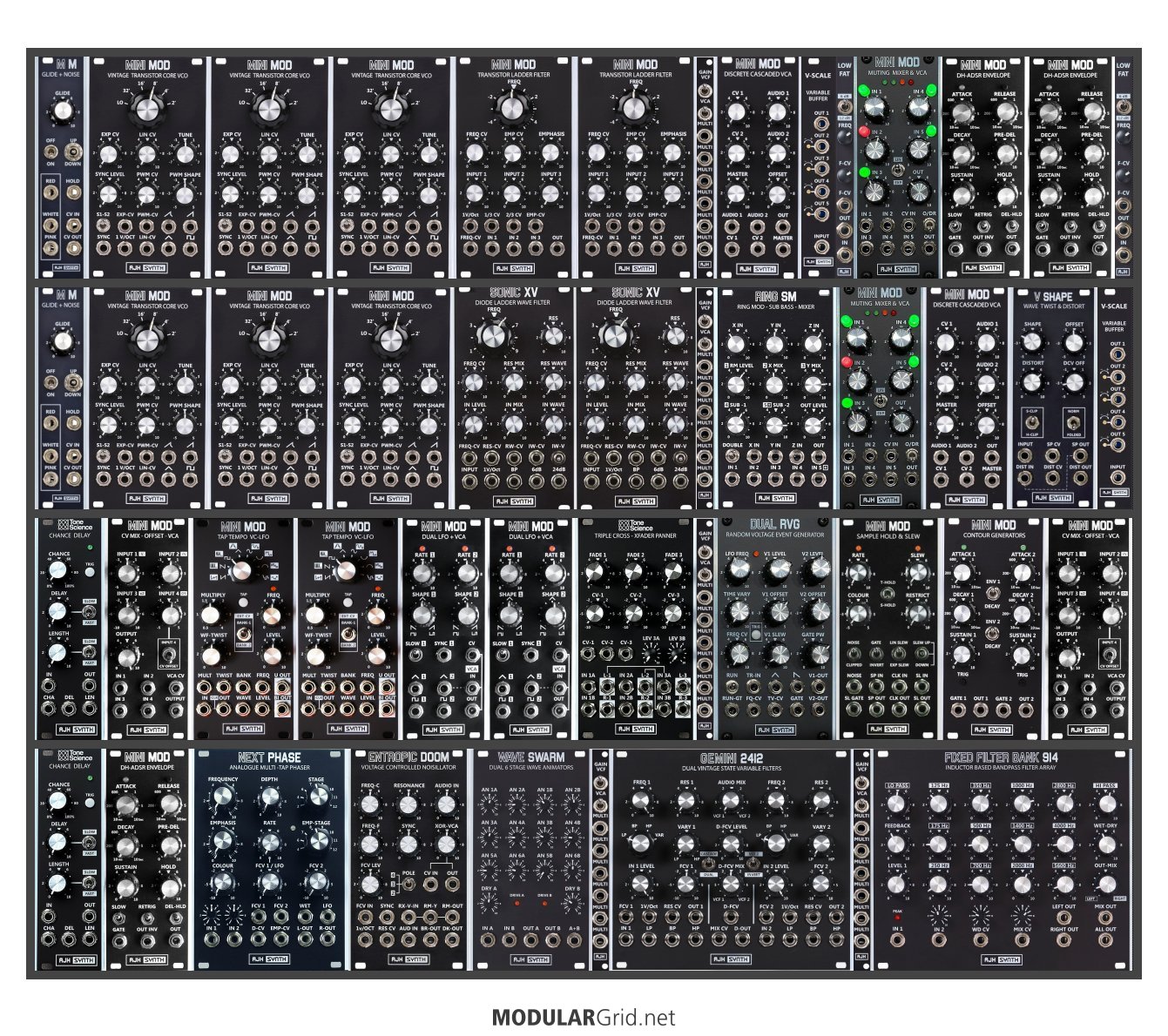
Task: Click the R-3 jack on Triple Cross
Action: pos(682,709)
